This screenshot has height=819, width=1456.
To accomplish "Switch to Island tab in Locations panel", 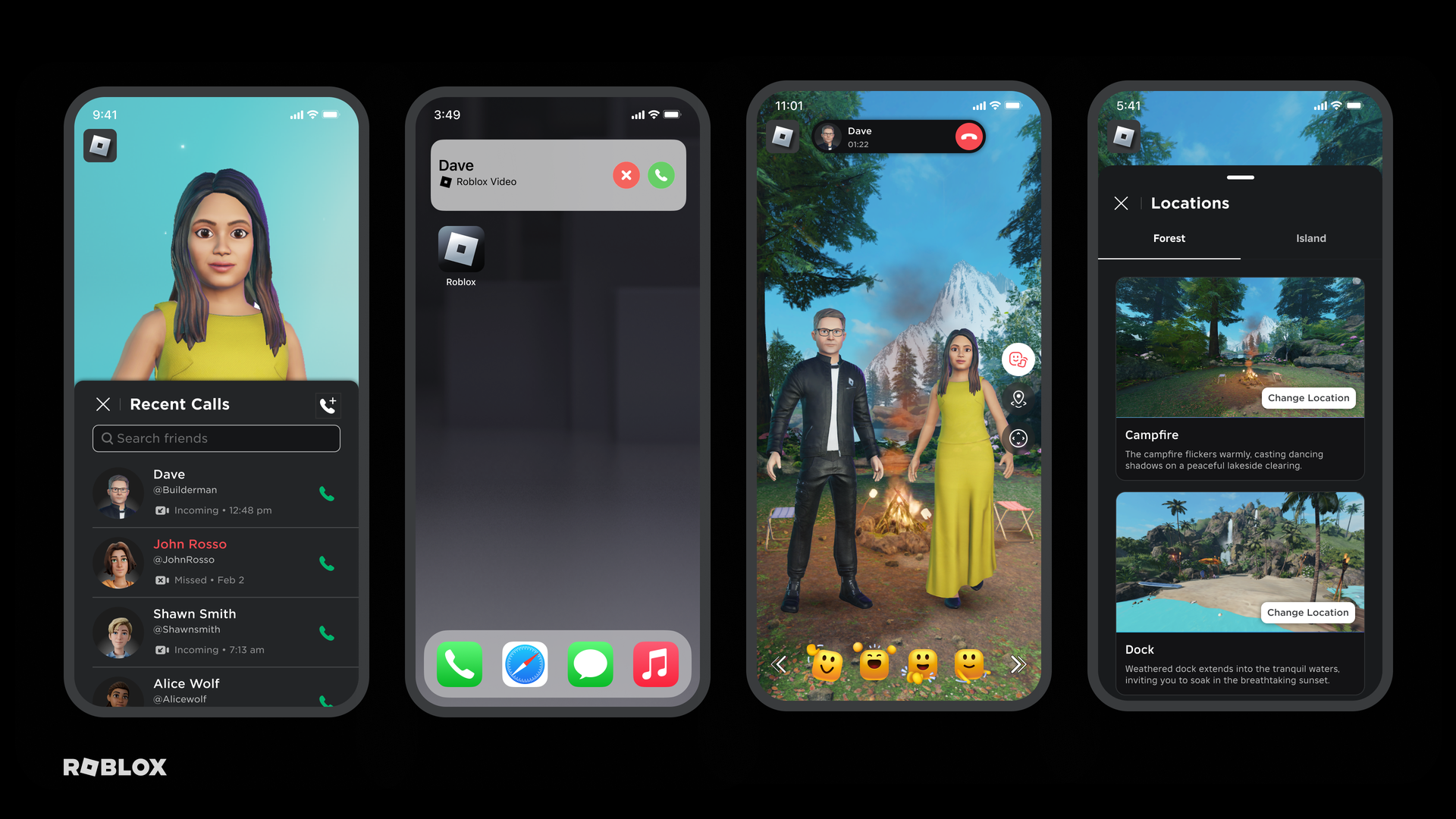I will pos(1311,238).
